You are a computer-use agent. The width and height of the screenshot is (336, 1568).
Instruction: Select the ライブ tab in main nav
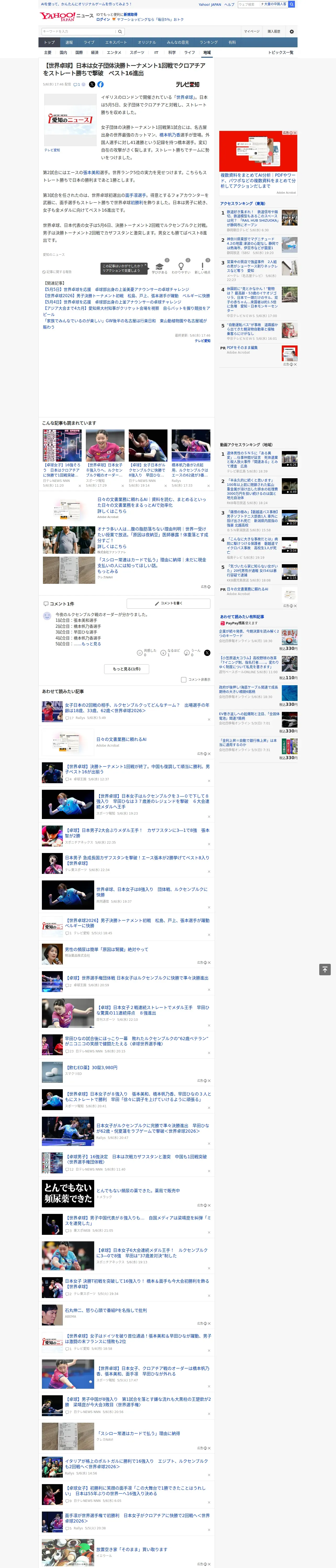point(89,42)
